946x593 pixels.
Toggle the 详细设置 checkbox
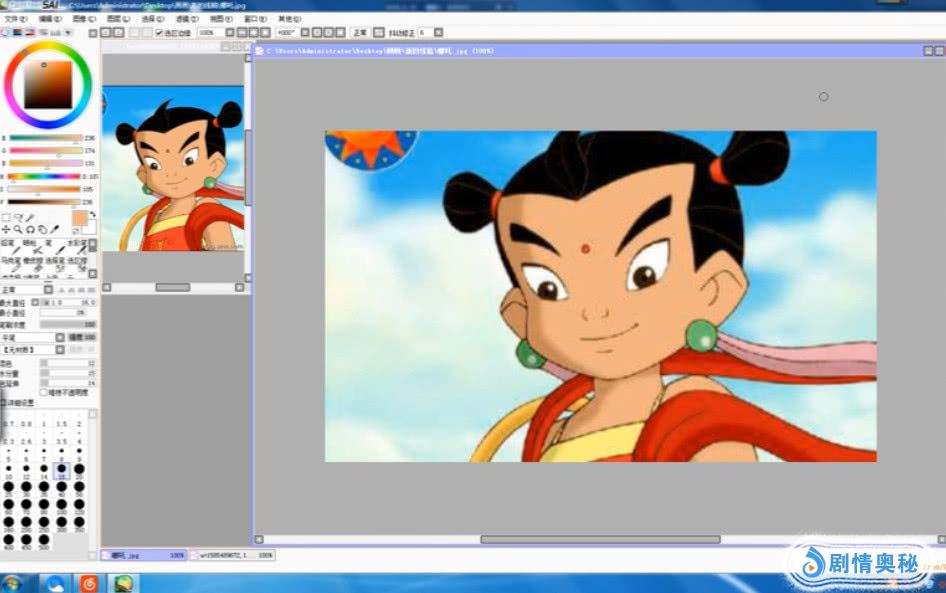click(4, 402)
